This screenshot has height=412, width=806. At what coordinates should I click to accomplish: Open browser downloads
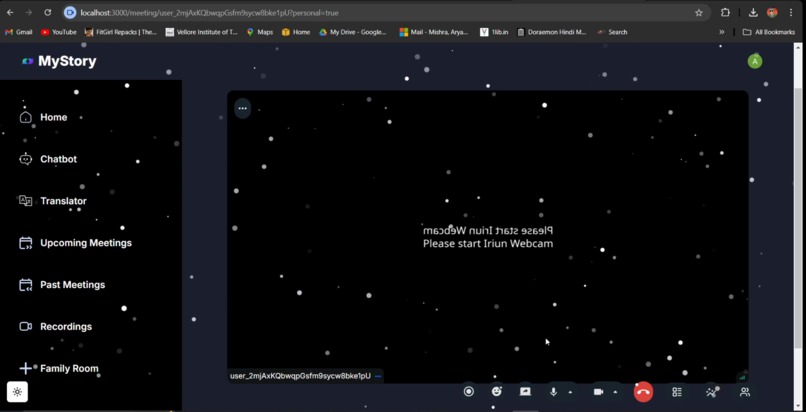(x=753, y=13)
